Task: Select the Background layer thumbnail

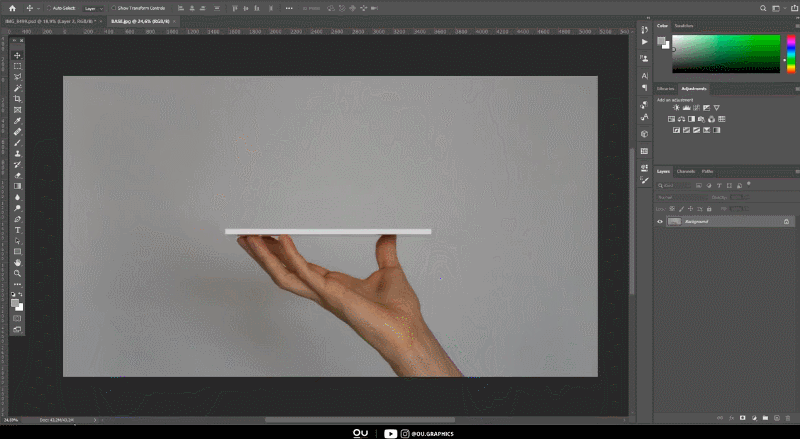Action: coord(675,221)
